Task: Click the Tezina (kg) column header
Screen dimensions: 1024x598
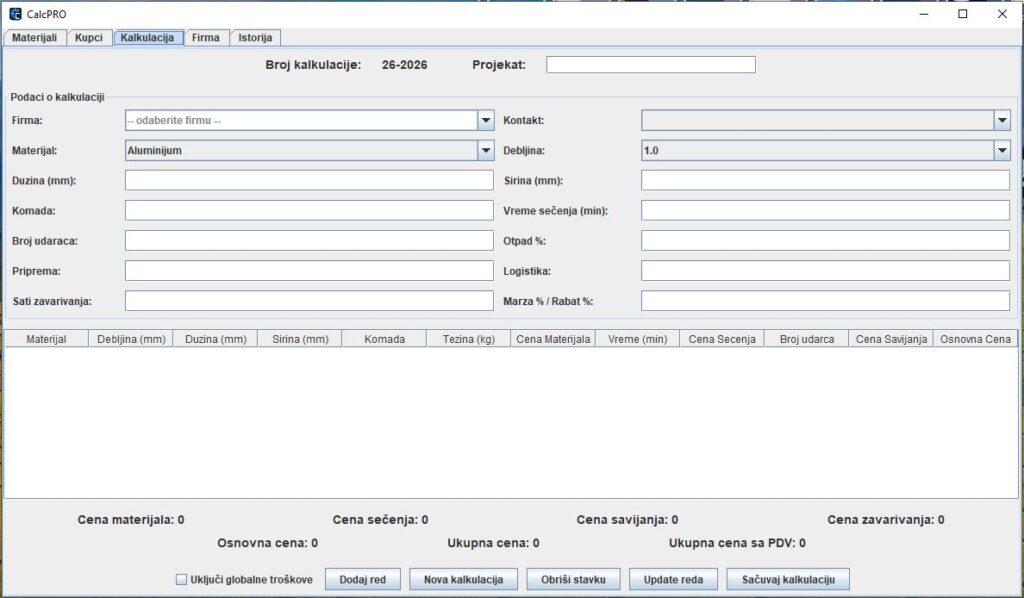Action: [468, 339]
